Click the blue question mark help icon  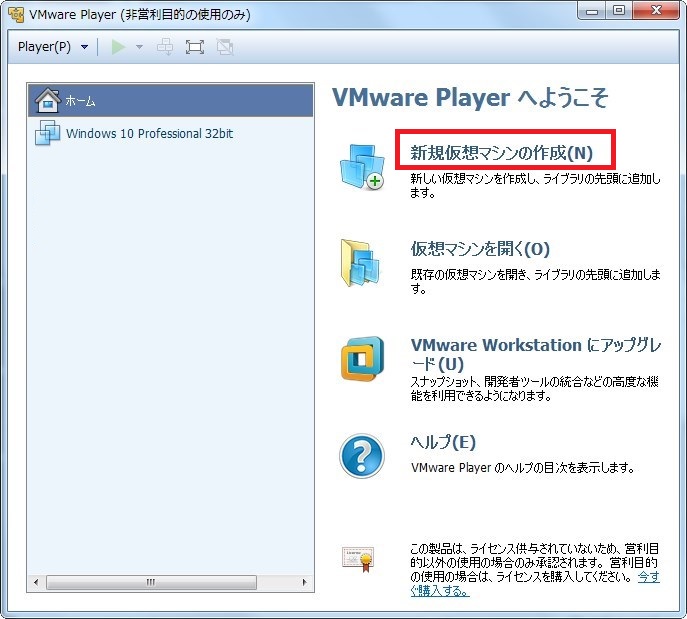[361, 456]
